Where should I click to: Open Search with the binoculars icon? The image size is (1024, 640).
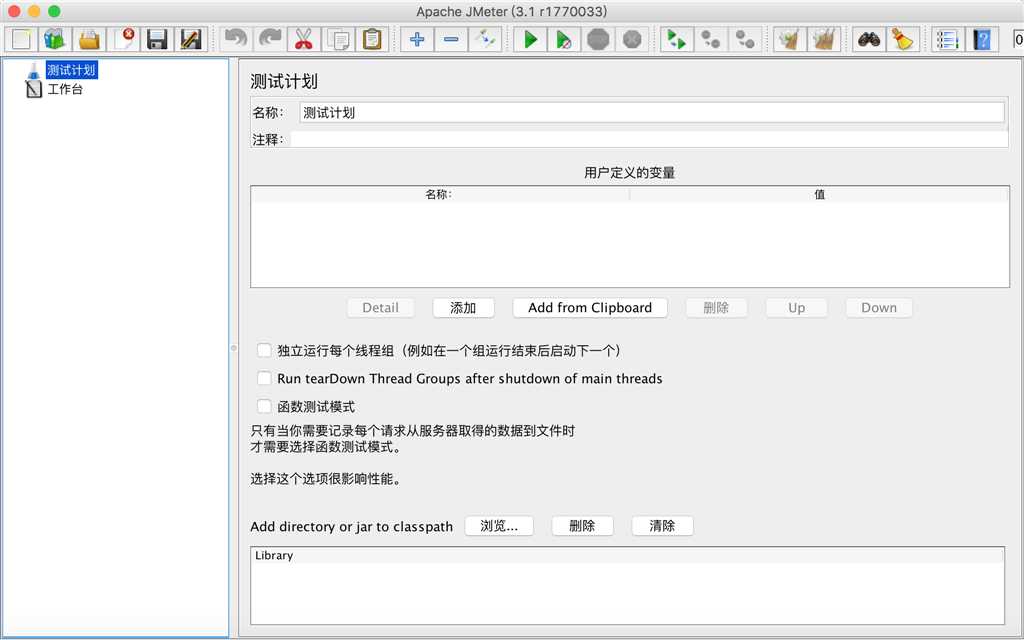click(869, 39)
